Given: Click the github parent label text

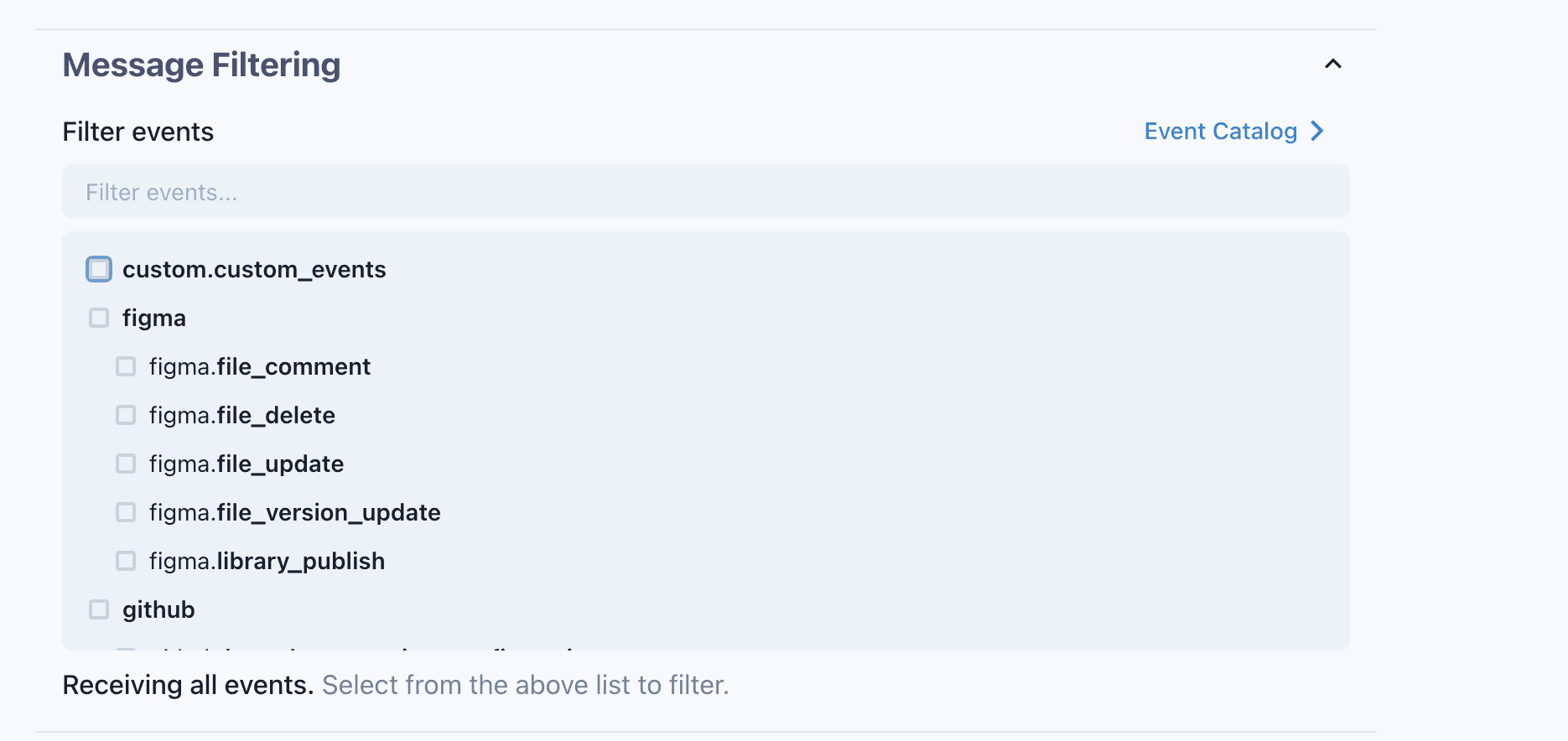Looking at the screenshot, I should click(158, 609).
